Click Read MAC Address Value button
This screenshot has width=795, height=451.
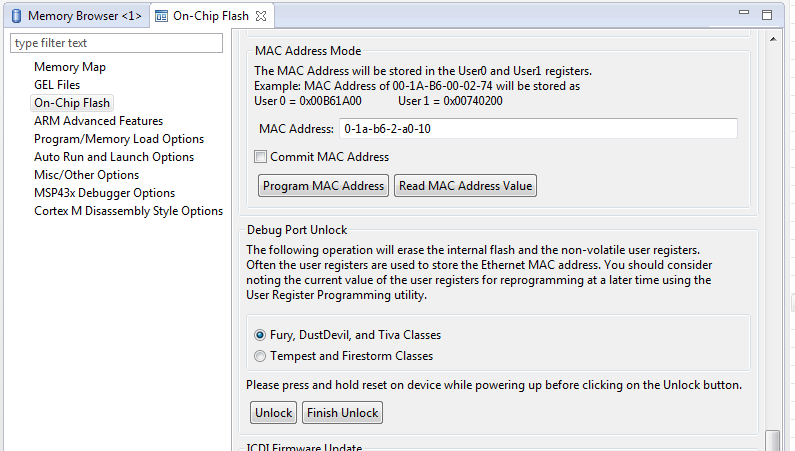pyautogui.click(x=465, y=185)
